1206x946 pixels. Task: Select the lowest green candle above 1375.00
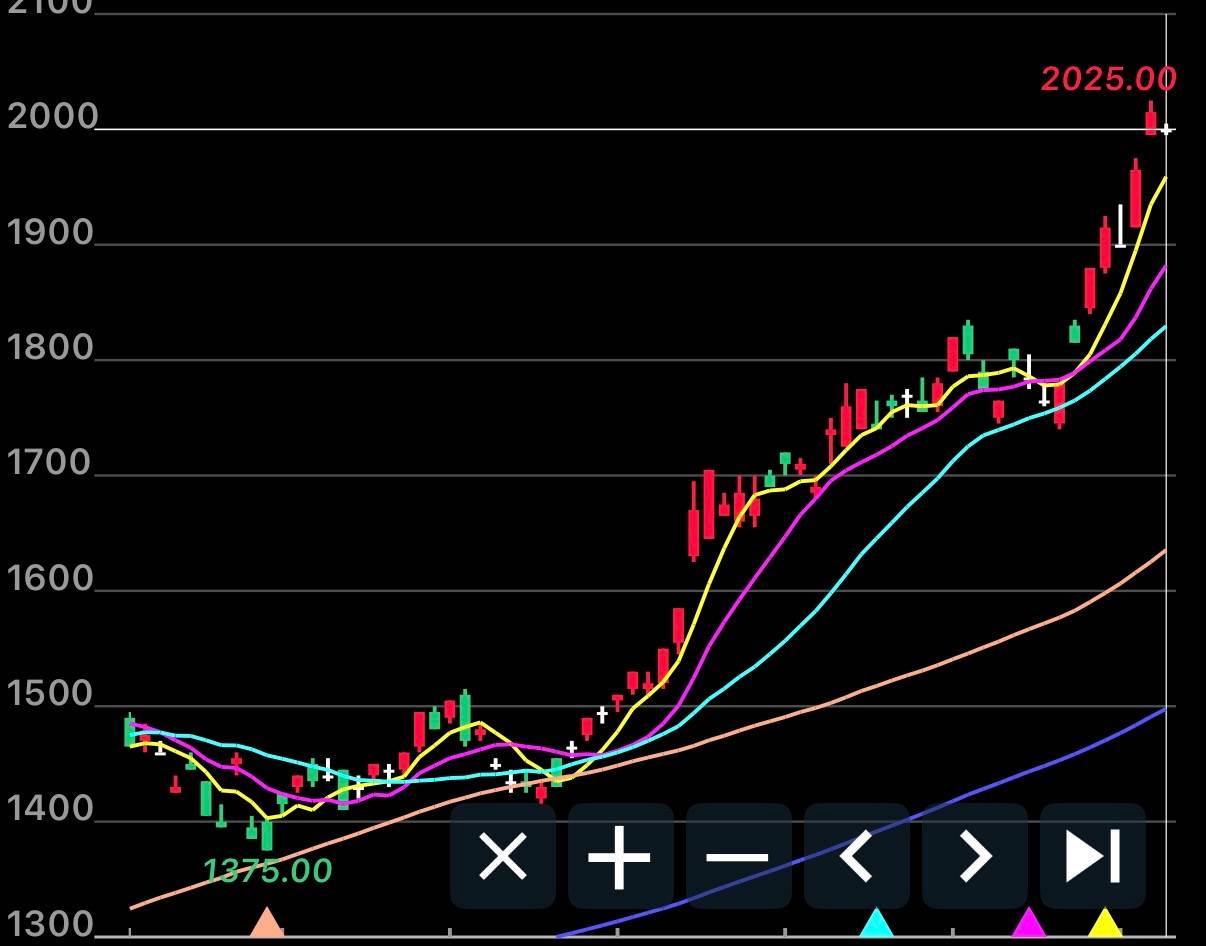266,835
